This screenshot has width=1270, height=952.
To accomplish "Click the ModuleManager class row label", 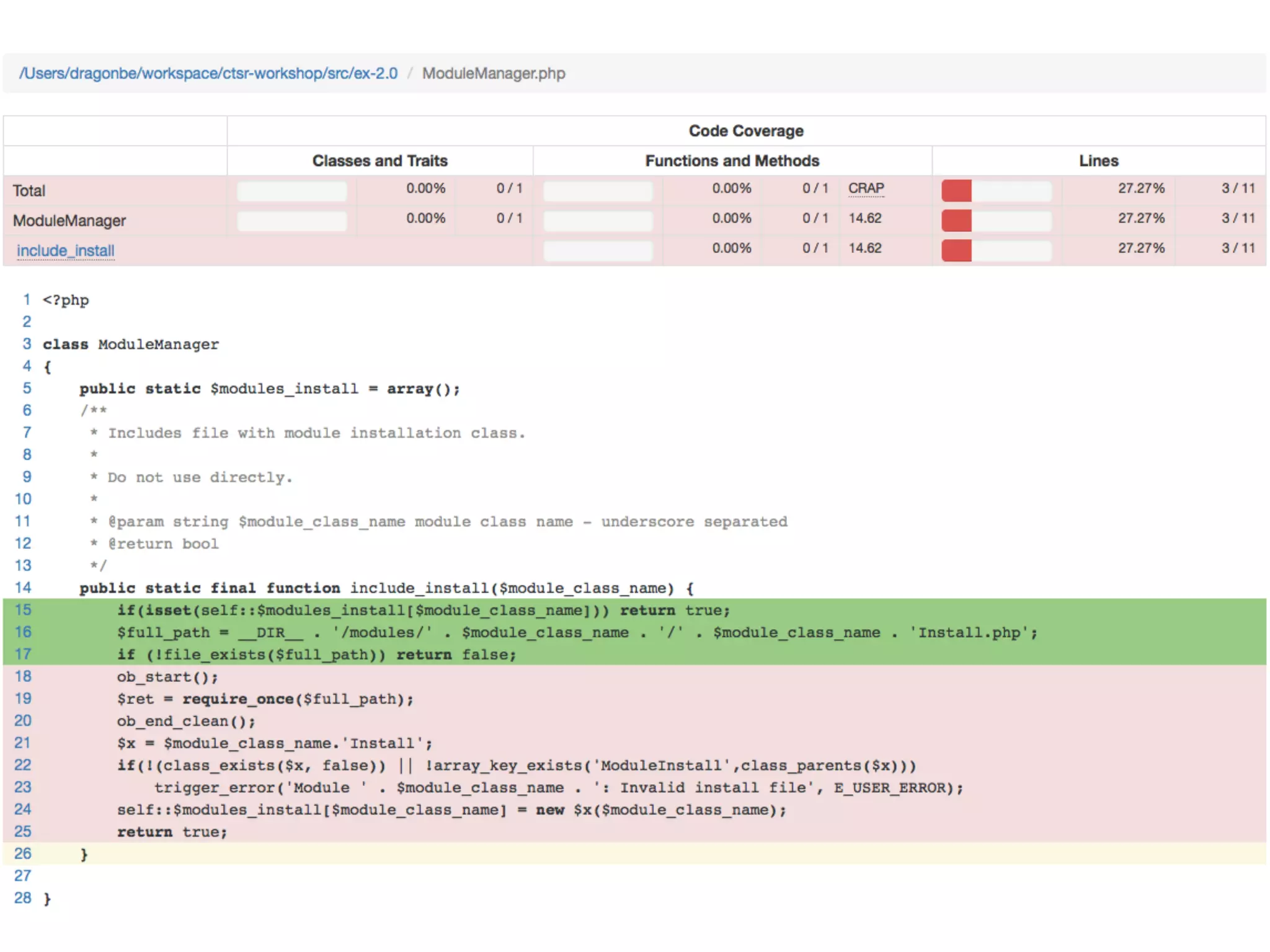I will pyautogui.click(x=69, y=221).
